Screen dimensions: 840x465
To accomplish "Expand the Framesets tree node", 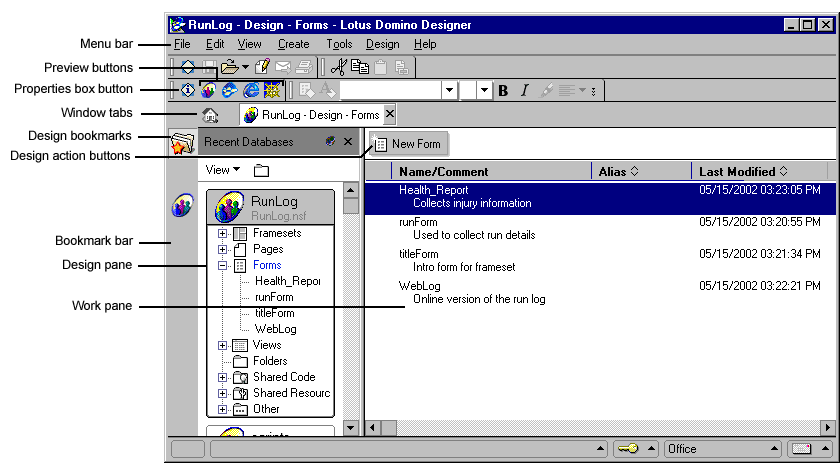I will point(223,234).
